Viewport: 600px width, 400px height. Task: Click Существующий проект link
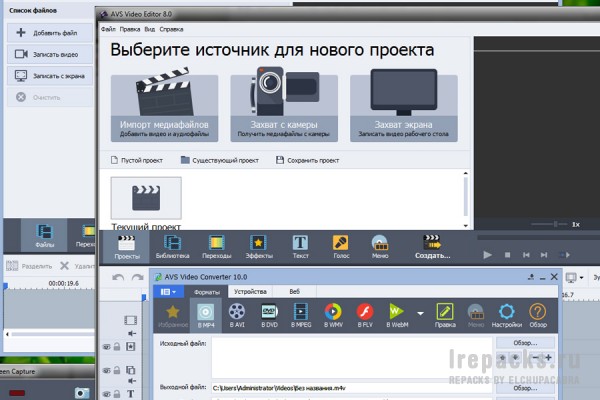tap(220, 160)
